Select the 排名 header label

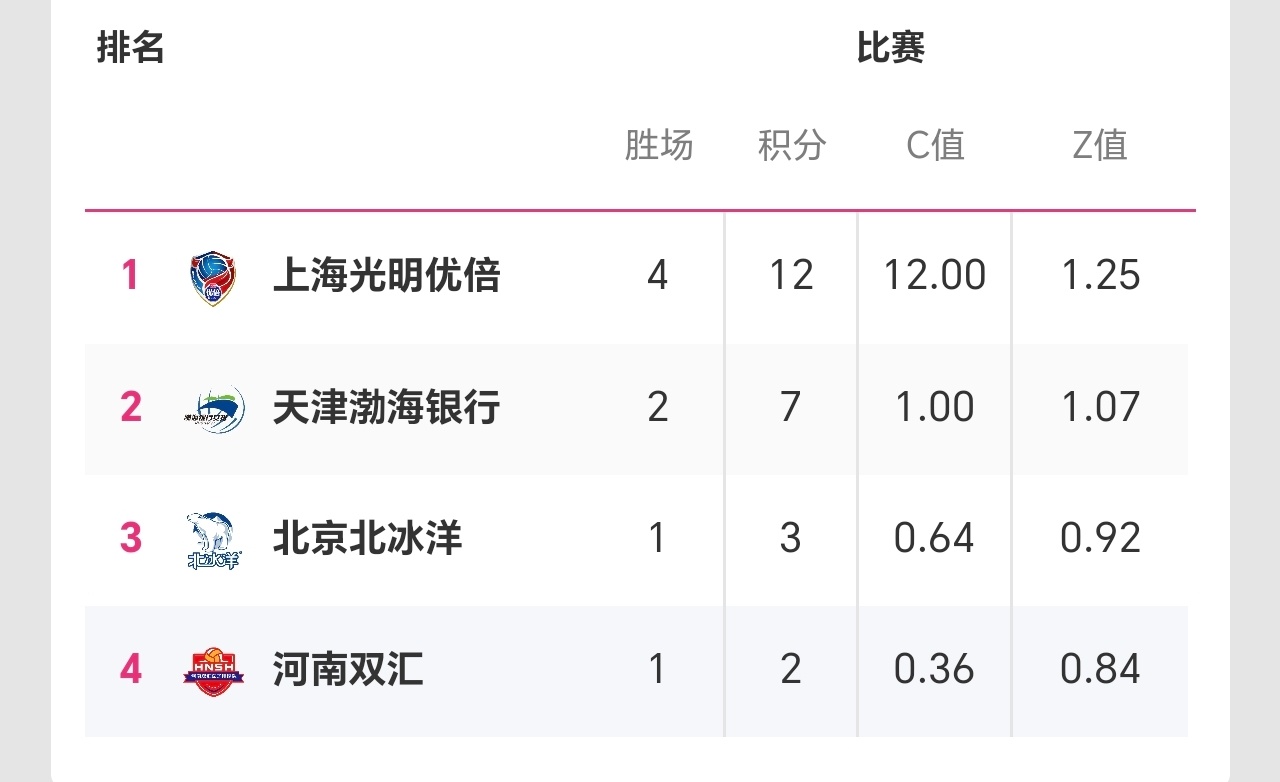click(131, 48)
